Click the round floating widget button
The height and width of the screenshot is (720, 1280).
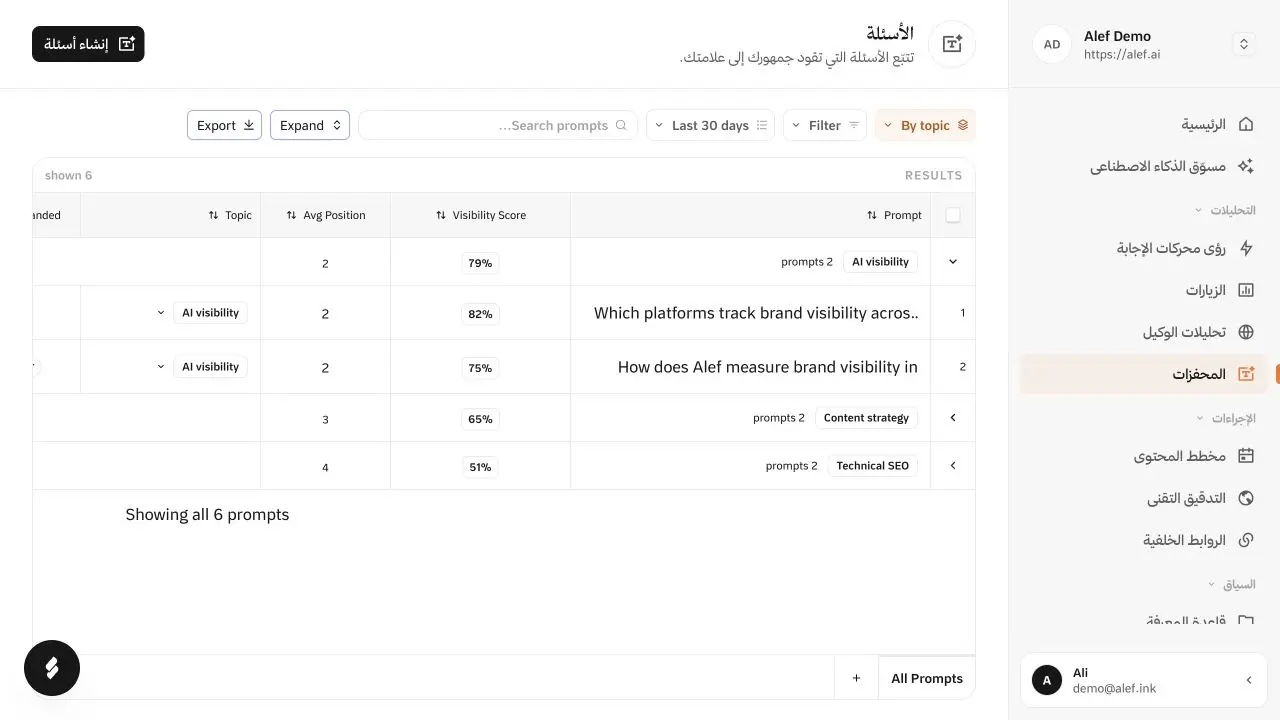(52, 668)
